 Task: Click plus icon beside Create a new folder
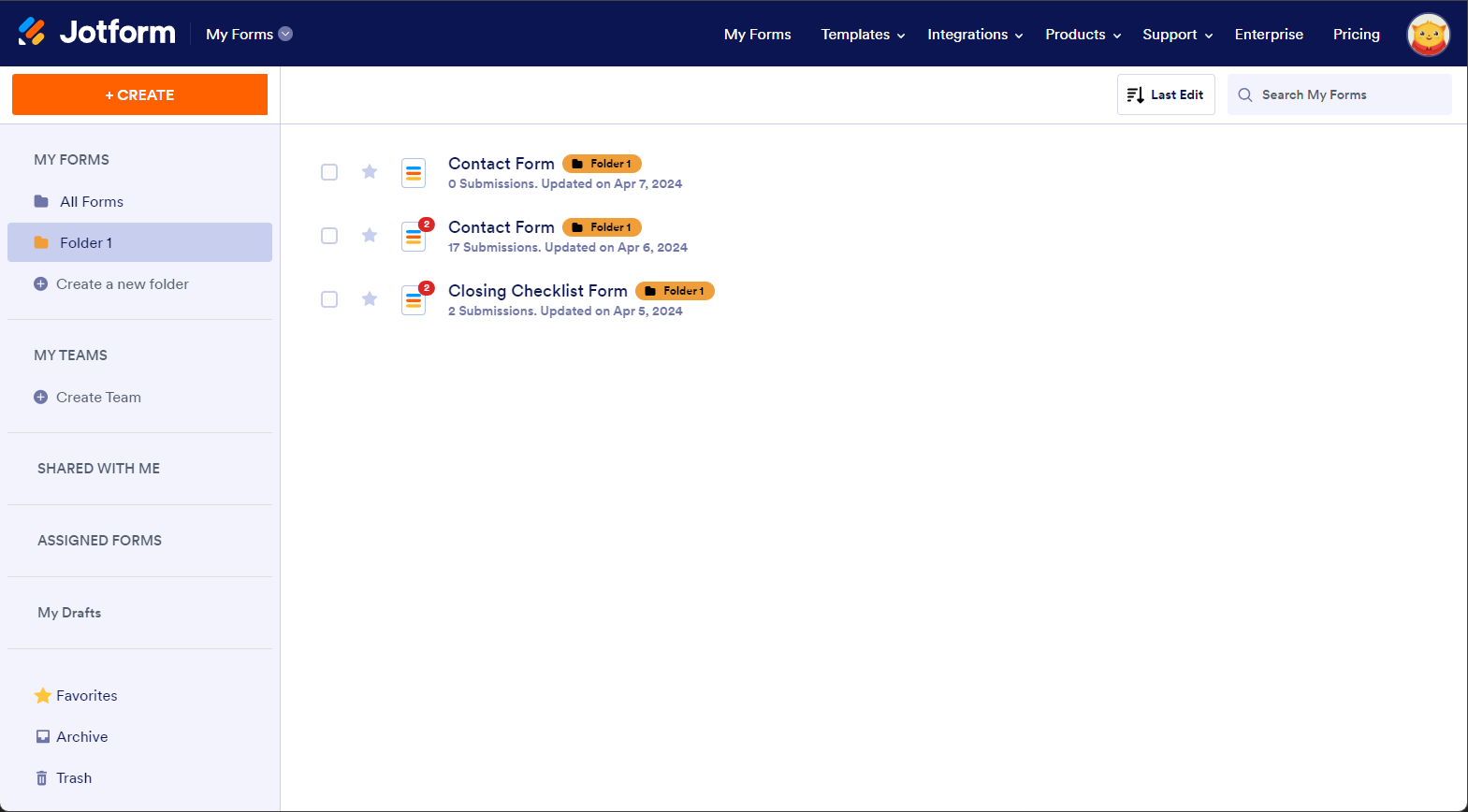click(x=40, y=284)
